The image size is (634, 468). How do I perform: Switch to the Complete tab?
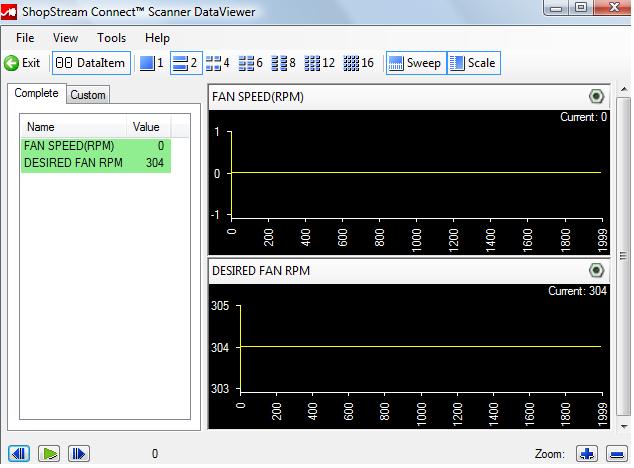point(36,93)
